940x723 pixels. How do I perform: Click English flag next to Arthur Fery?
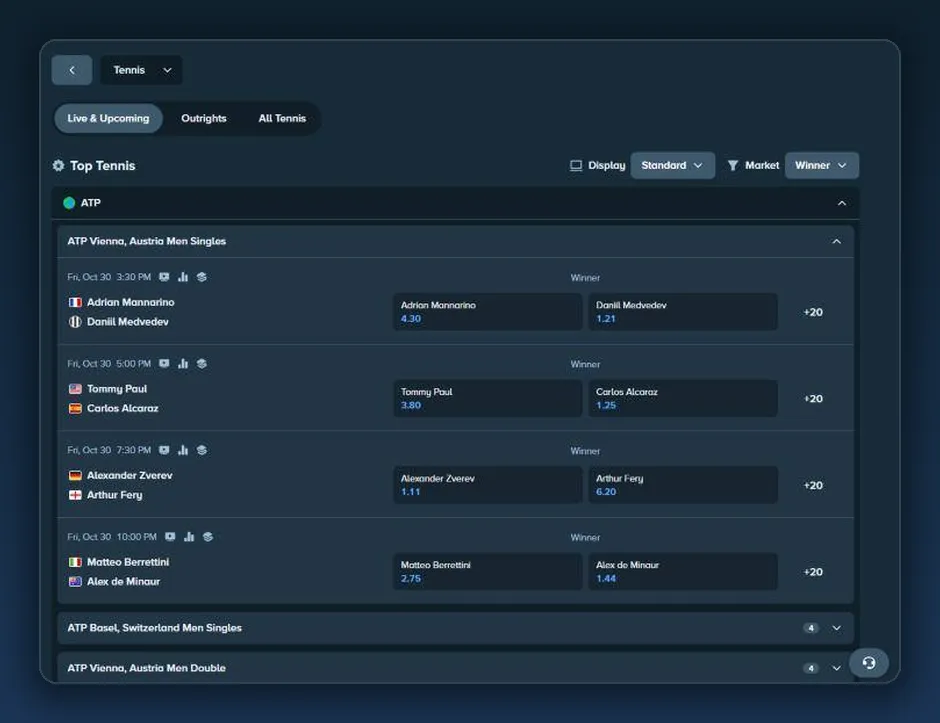pyautogui.click(x=75, y=495)
